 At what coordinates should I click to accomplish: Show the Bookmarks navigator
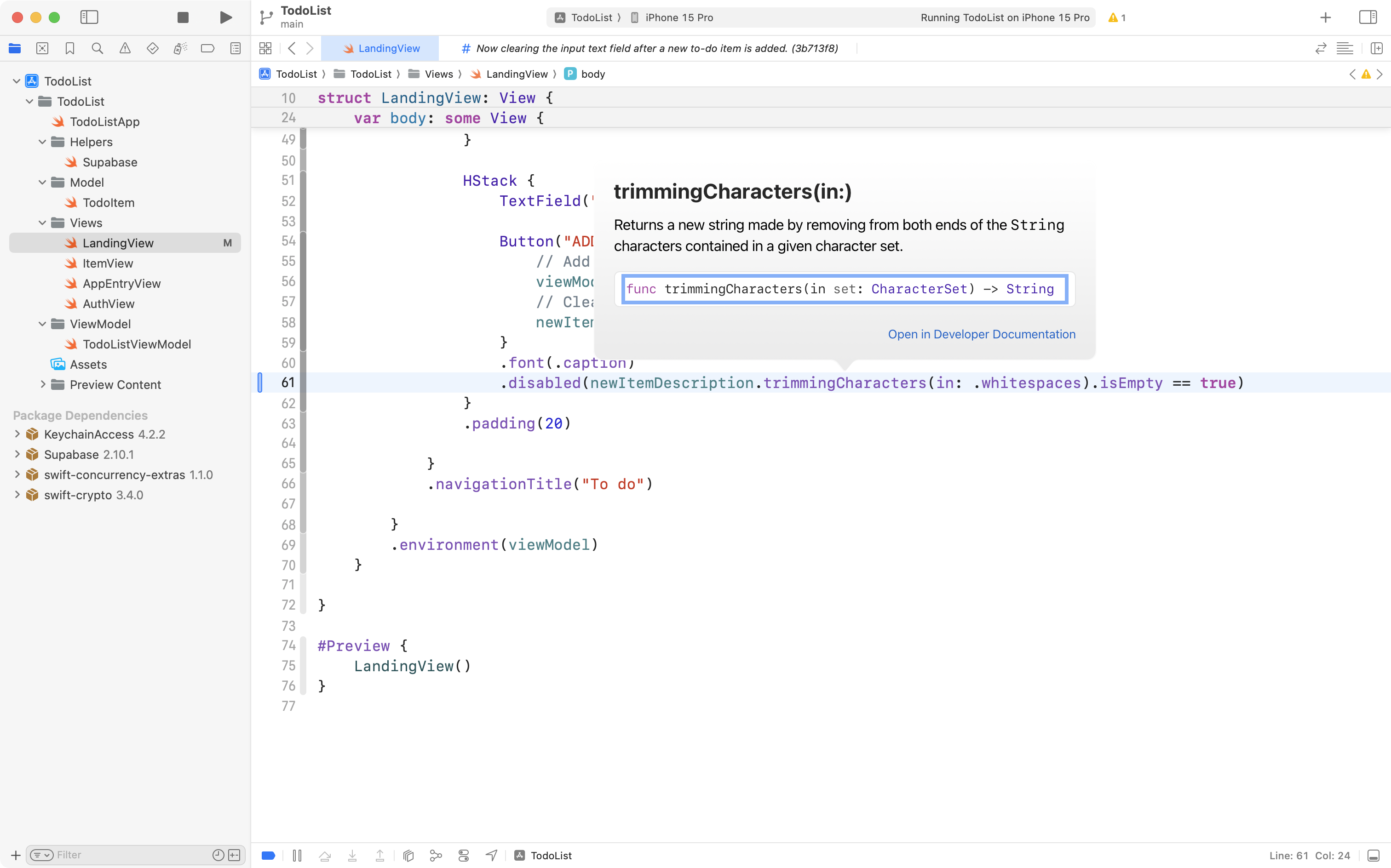[70, 48]
